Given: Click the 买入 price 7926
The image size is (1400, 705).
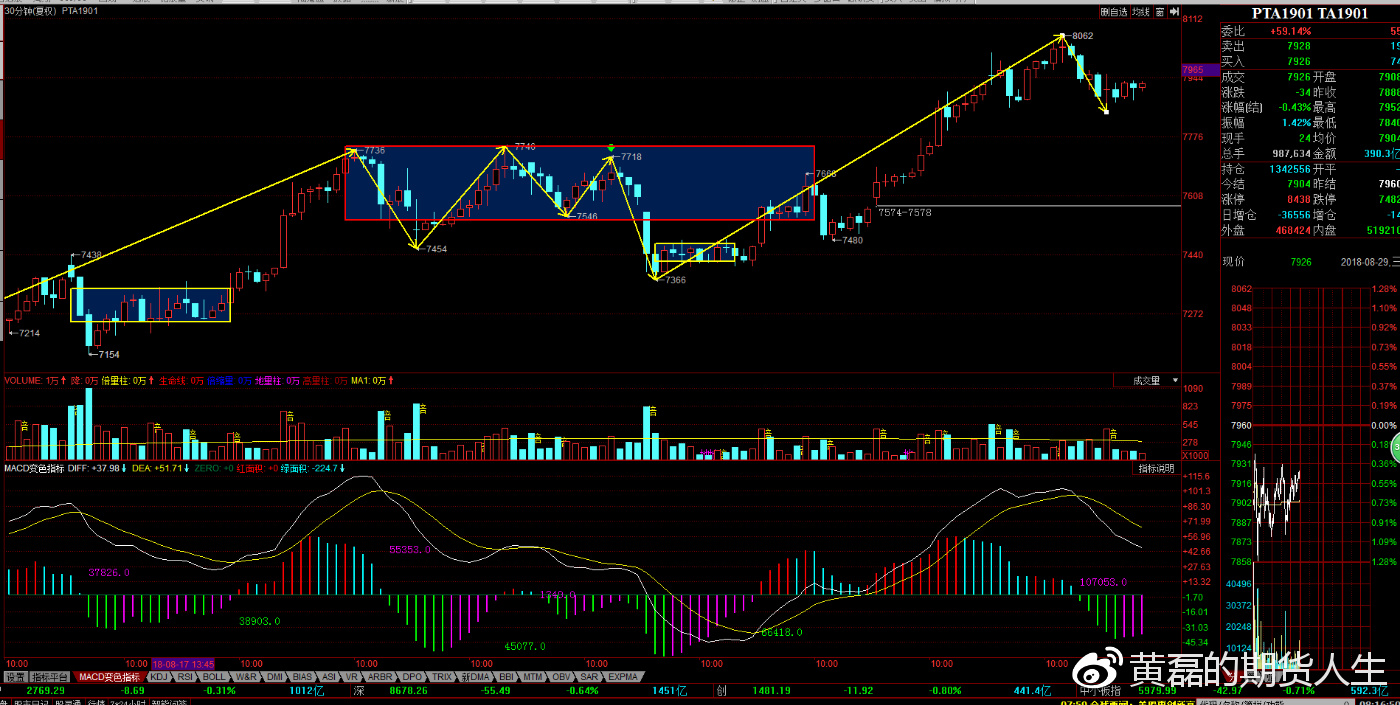Looking at the screenshot, I should [1299, 61].
